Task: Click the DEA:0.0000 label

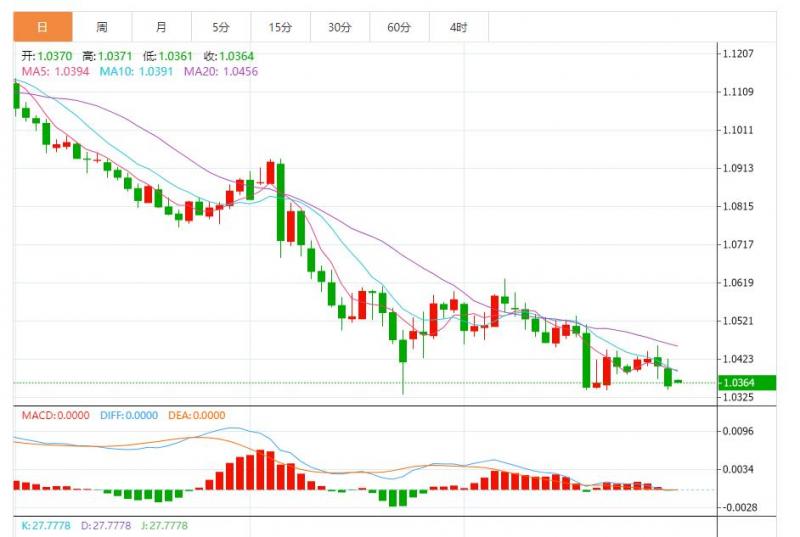Action: coord(197,415)
